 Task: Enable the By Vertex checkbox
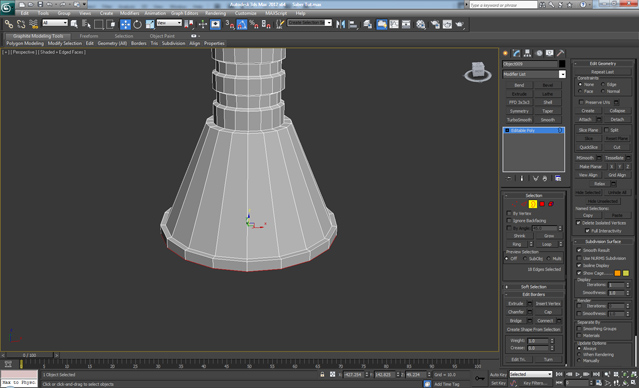(x=509, y=214)
